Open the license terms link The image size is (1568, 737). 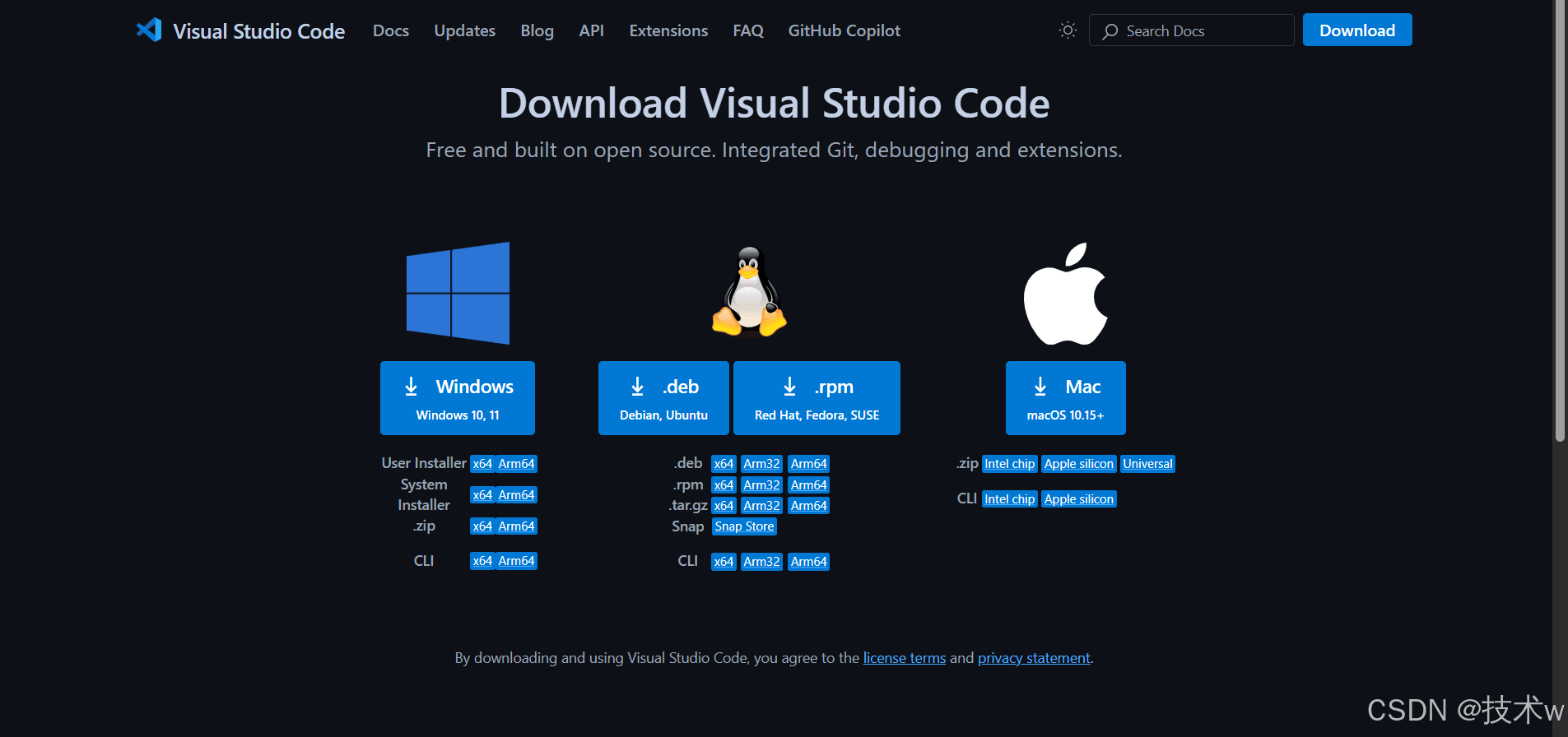pyautogui.click(x=904, y=658)
